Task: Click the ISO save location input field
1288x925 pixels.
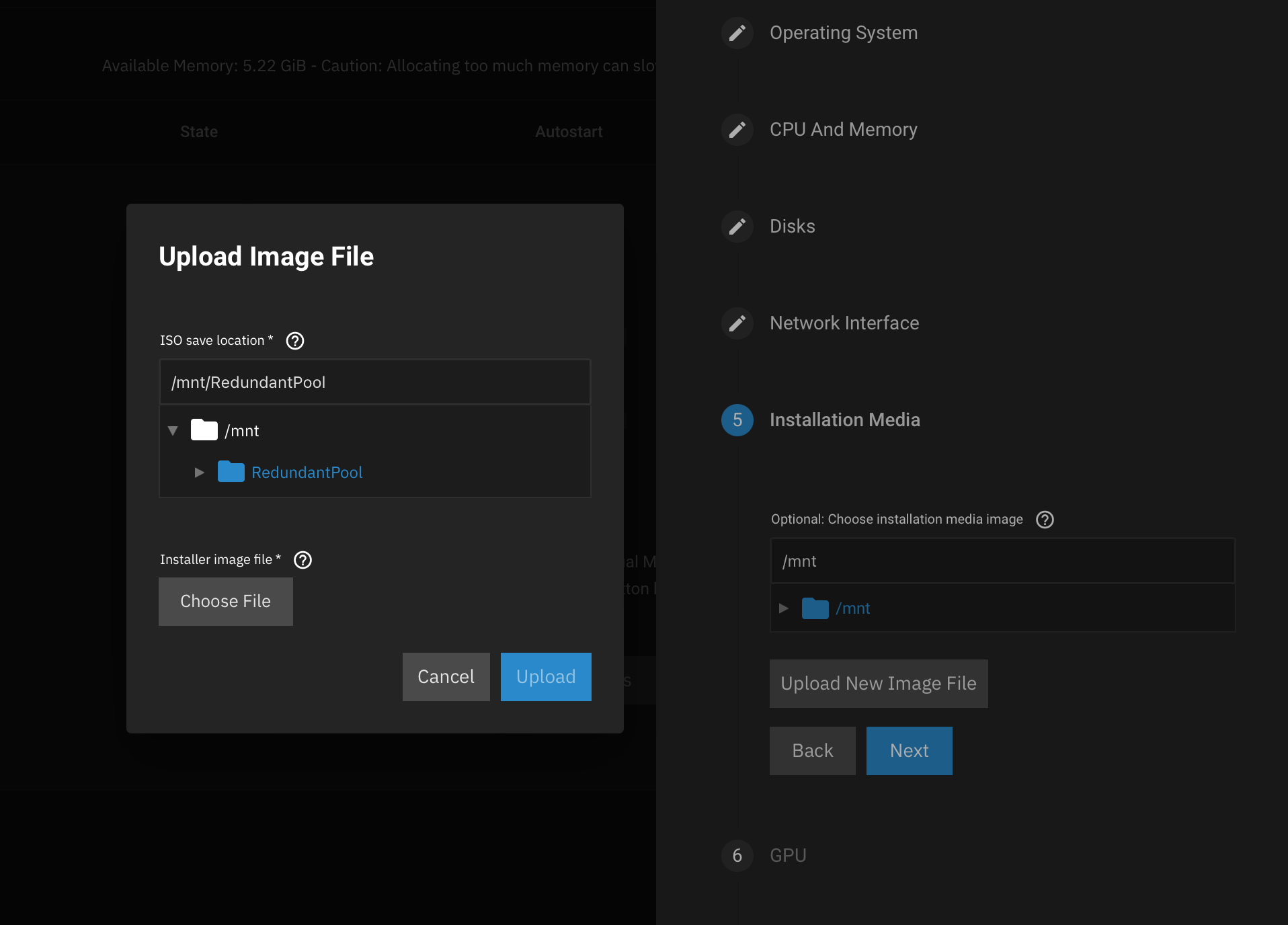Action: pyautogui.click(x=374, y=382)
